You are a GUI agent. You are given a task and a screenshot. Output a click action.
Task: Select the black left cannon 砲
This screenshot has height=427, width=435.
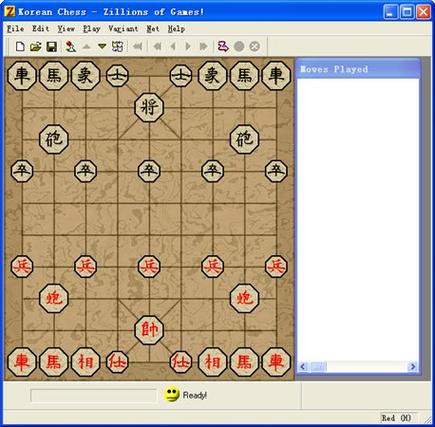click(x=54, y=139)
